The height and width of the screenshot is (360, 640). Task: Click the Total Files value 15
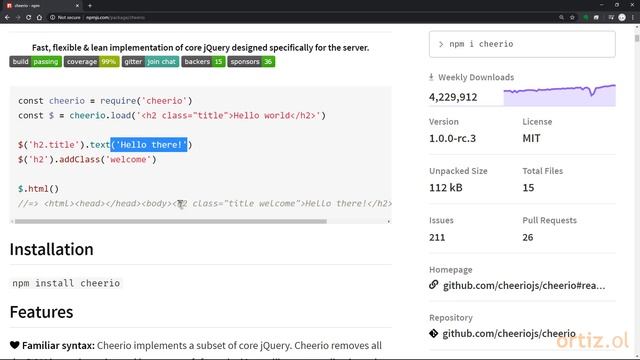[x=528, y=188]
